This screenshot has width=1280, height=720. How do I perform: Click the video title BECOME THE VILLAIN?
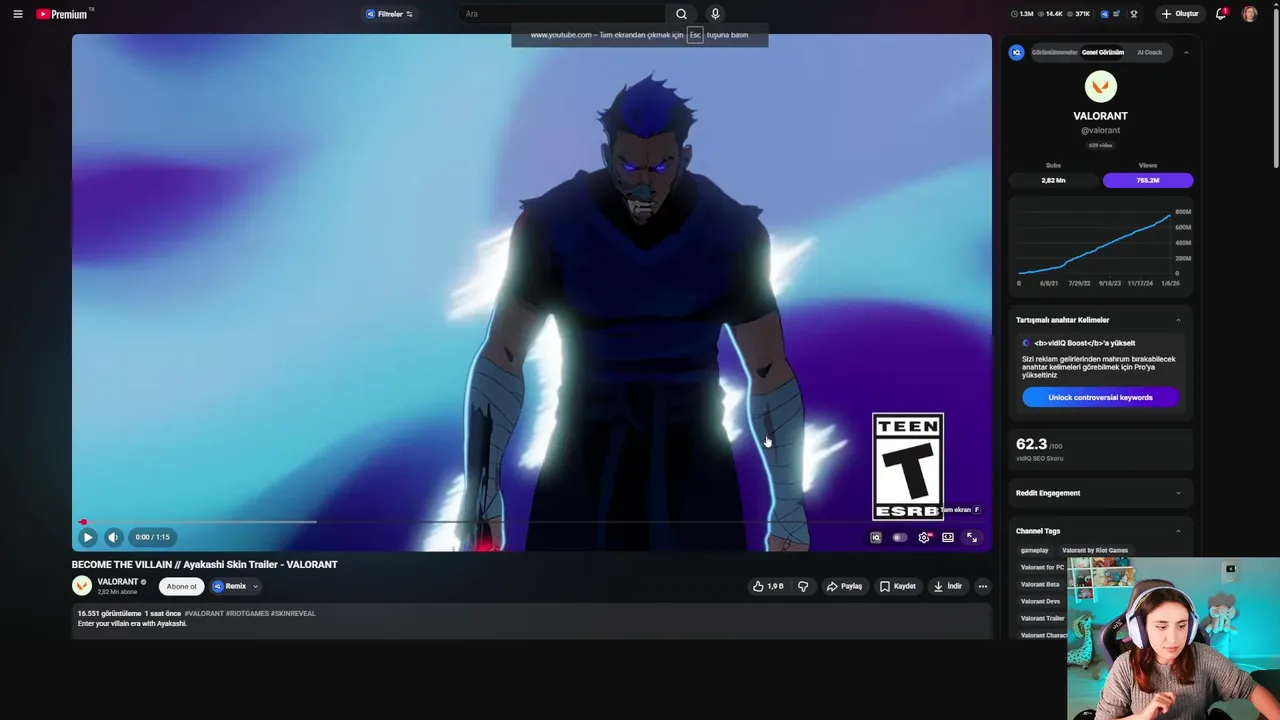pos(204,564)
